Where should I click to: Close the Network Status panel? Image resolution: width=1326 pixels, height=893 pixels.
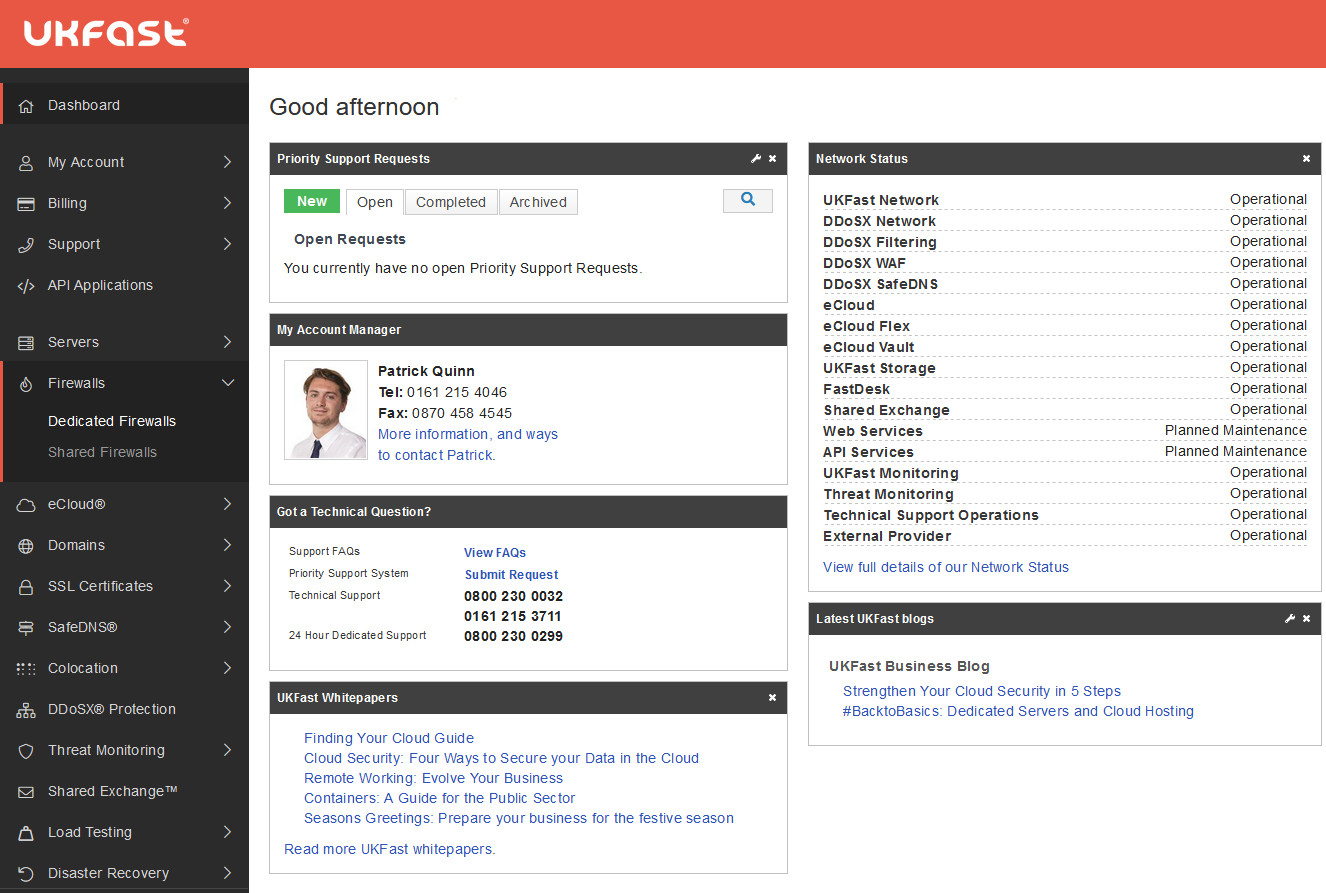point(1306,159)
